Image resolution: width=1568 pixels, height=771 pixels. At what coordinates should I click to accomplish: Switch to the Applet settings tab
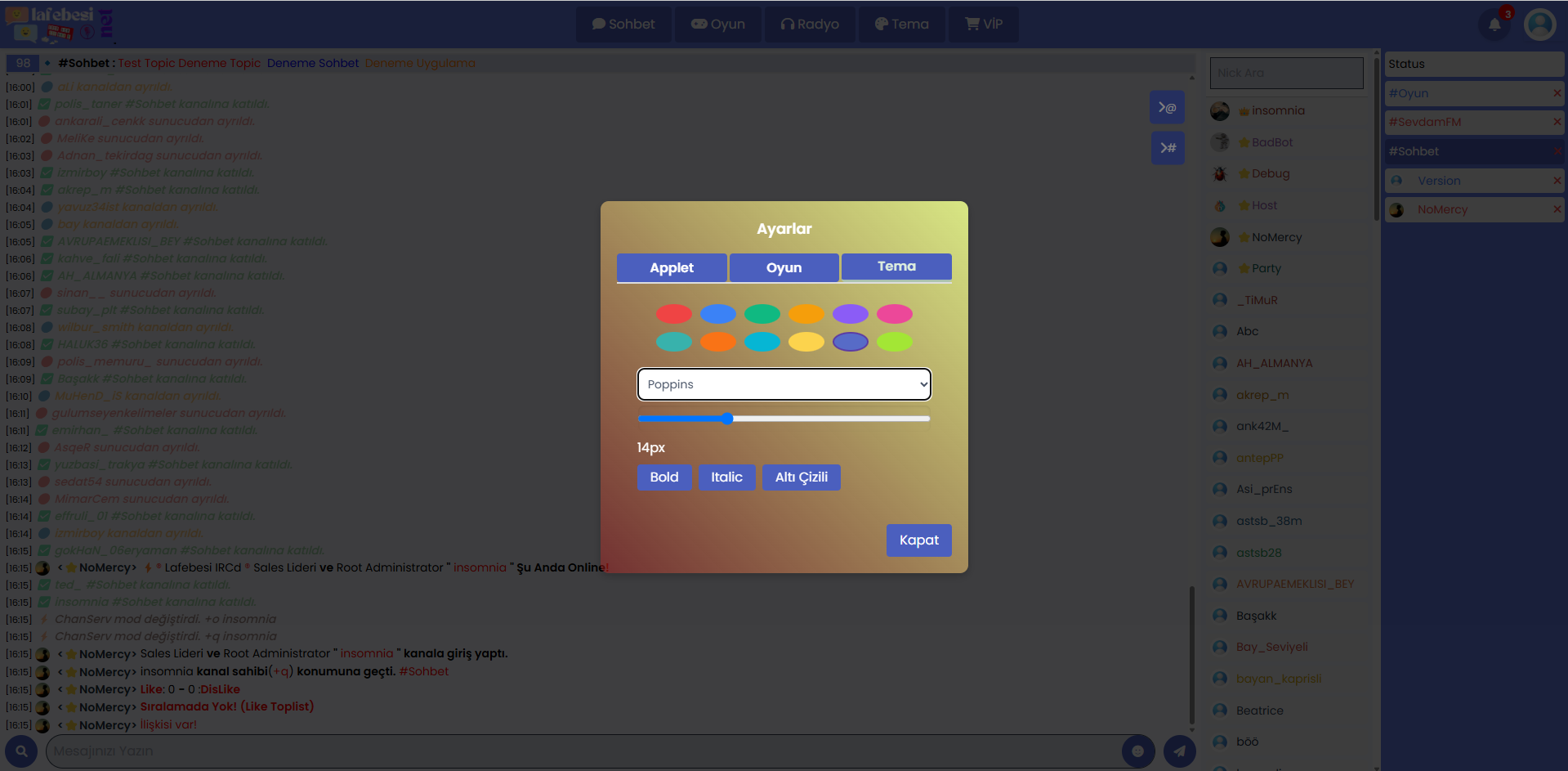point(671,267)
